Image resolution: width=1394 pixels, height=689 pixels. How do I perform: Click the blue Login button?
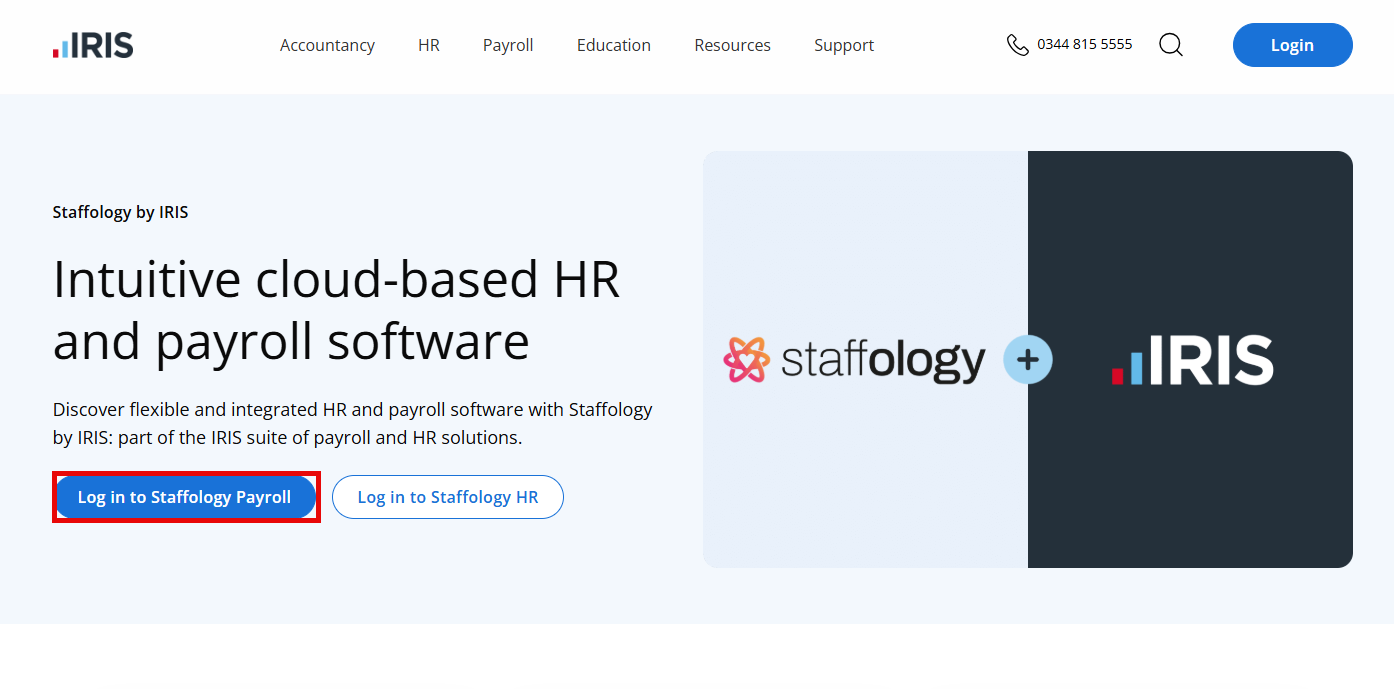pyautogui.click(x=1292, y=45)
